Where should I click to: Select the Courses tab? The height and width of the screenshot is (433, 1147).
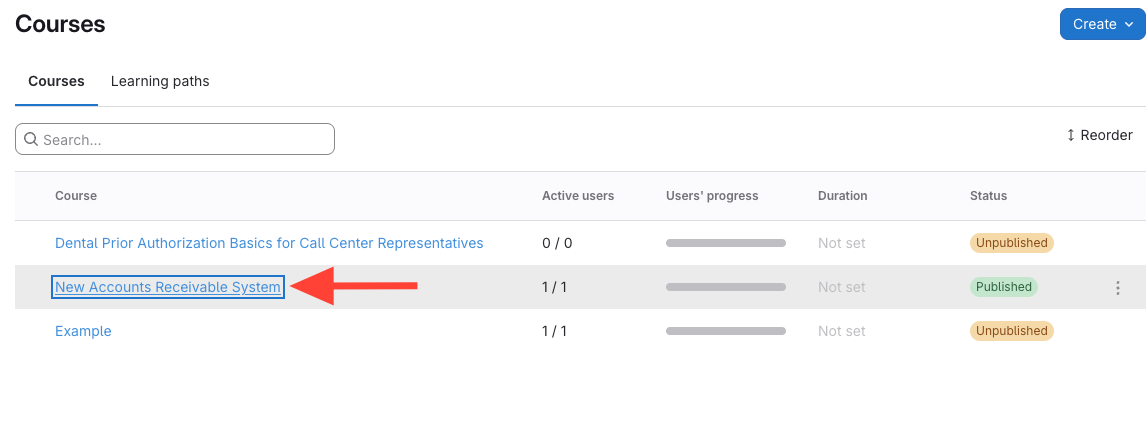(x=56, y=81)
